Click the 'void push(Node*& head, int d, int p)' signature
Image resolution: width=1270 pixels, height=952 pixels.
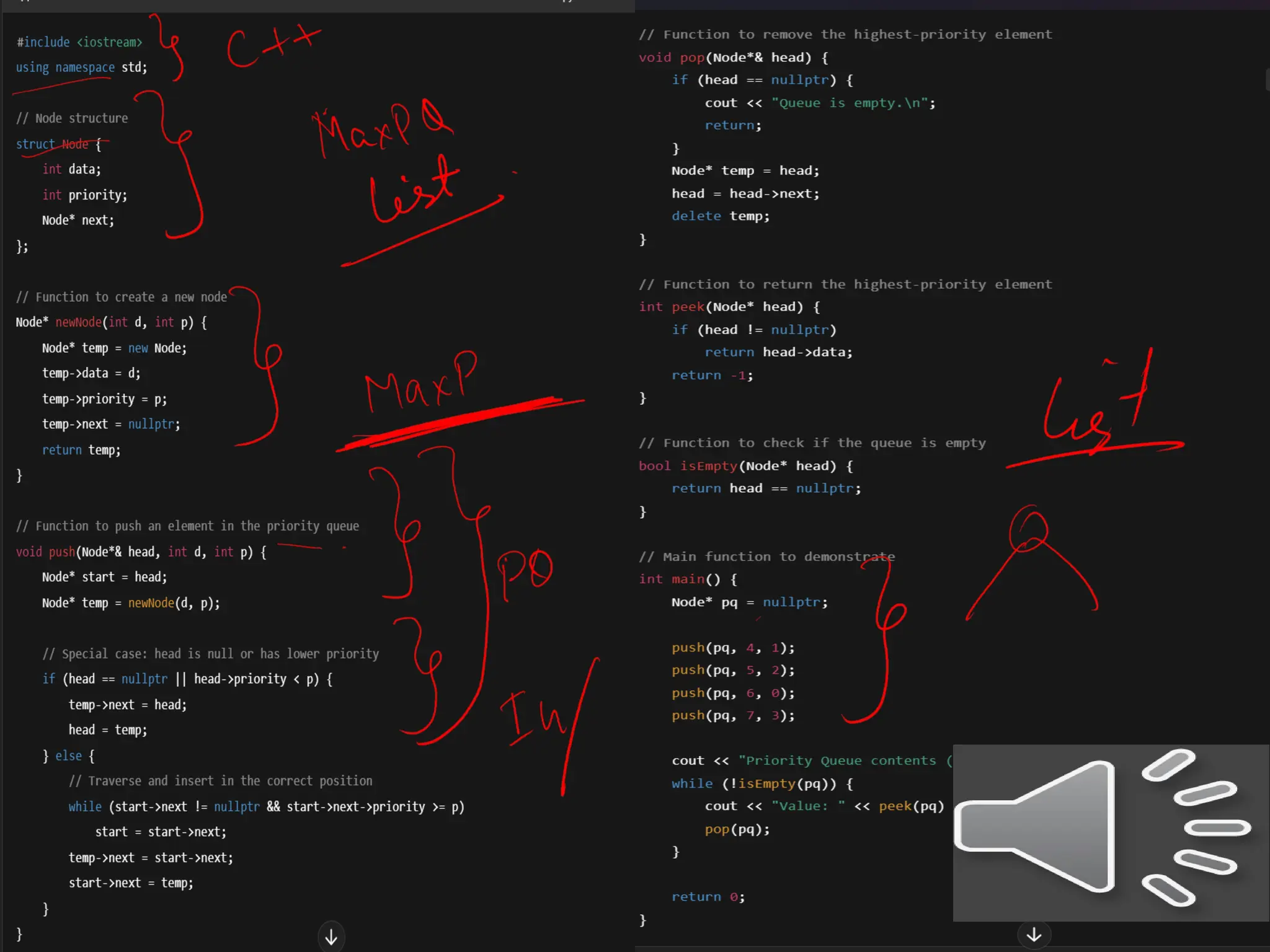[x=141, y=552]
